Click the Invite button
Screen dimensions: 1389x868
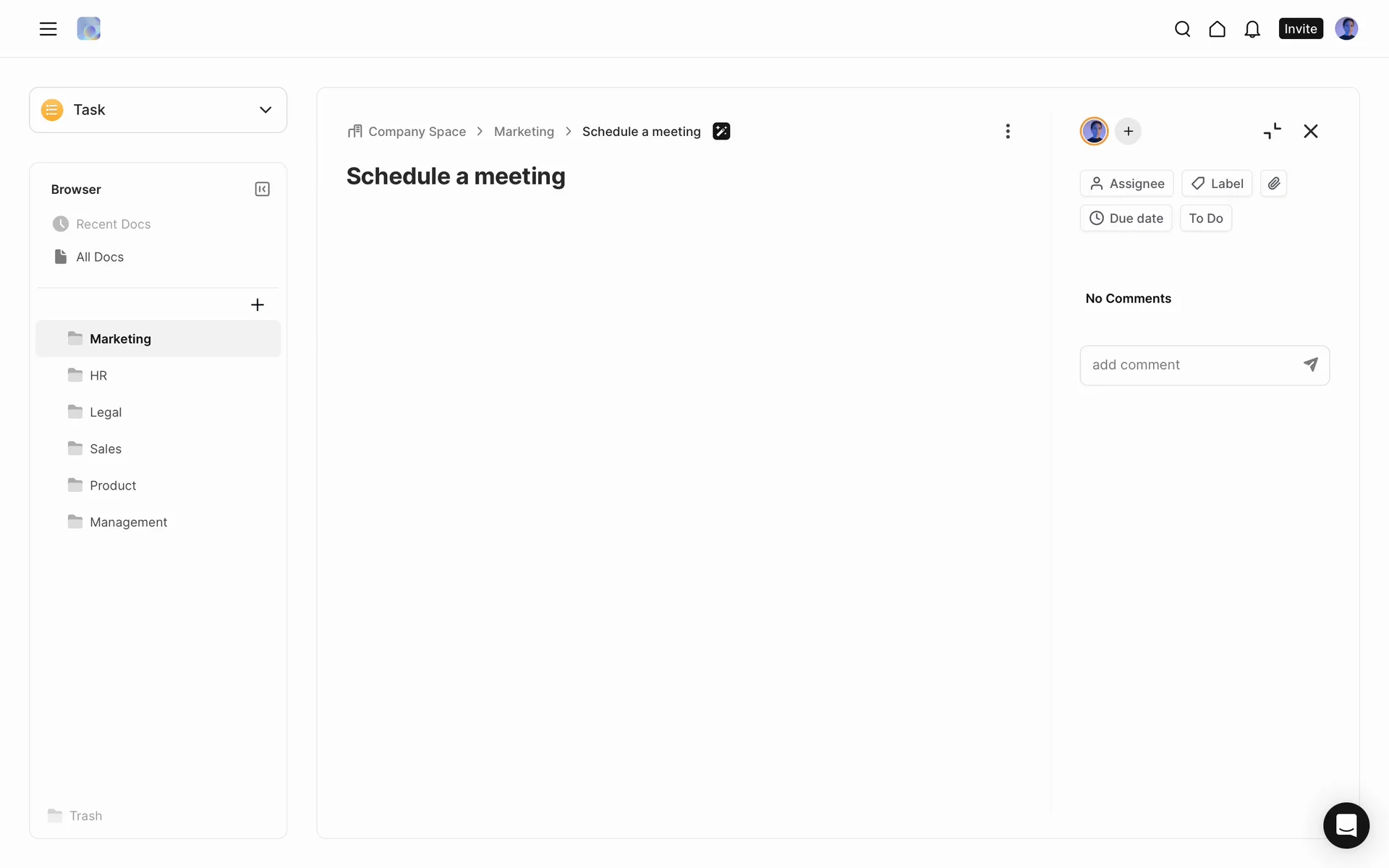(1300, 29)
